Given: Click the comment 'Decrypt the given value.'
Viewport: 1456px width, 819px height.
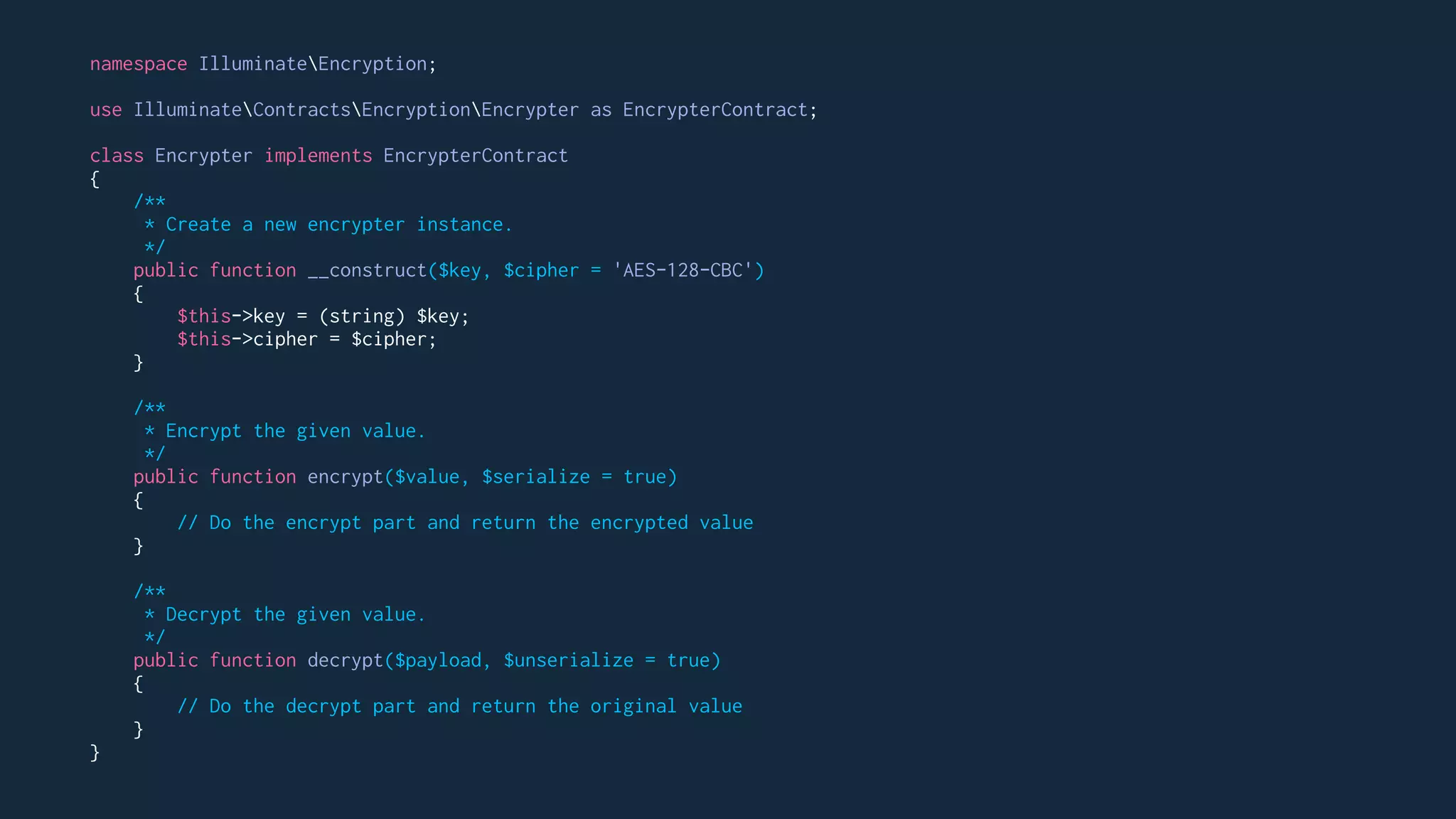Looking at the screenshot, I should pos(296,614).
